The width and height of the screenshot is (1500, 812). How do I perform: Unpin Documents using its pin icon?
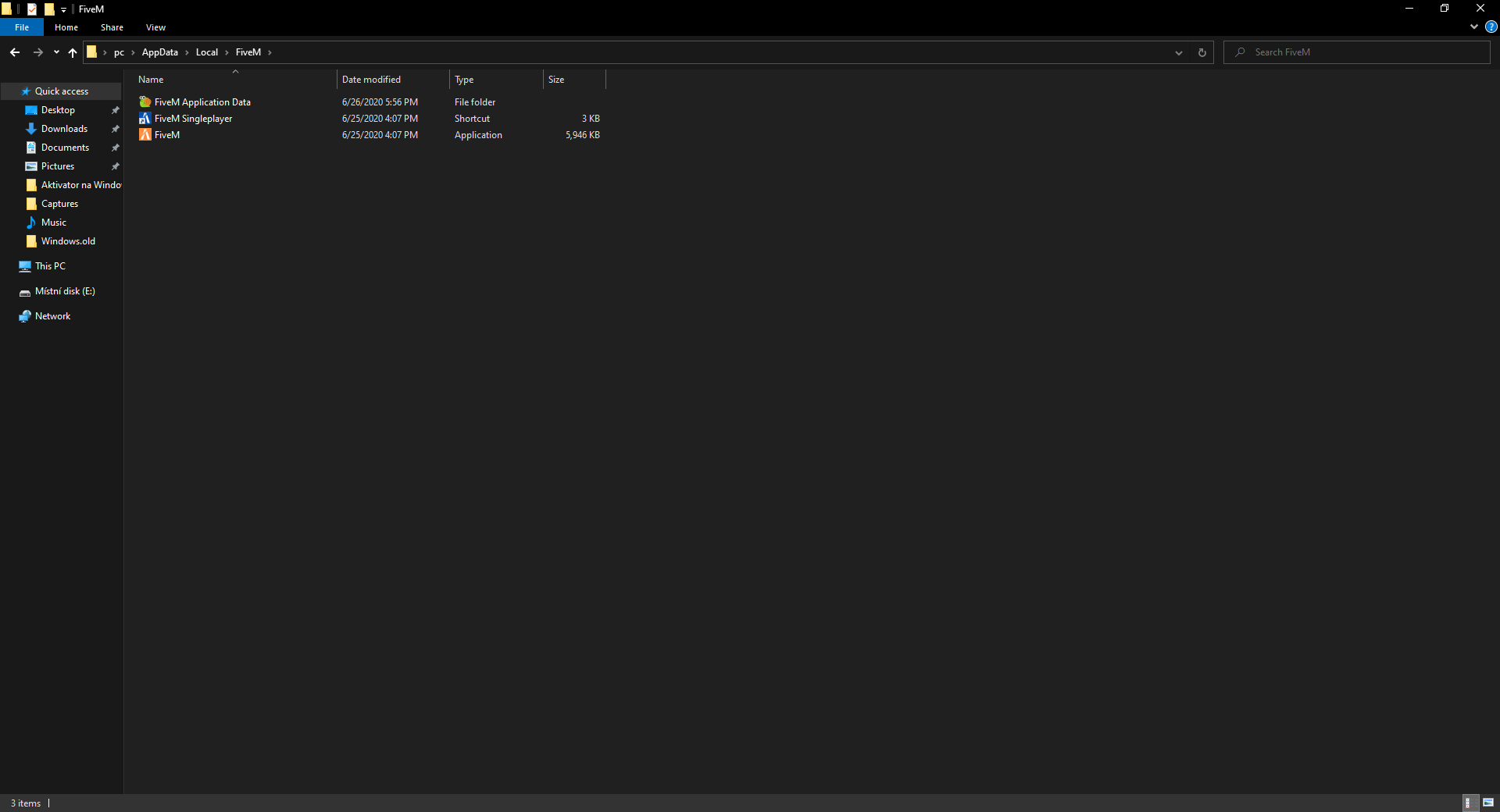click(x=116, y=148)
